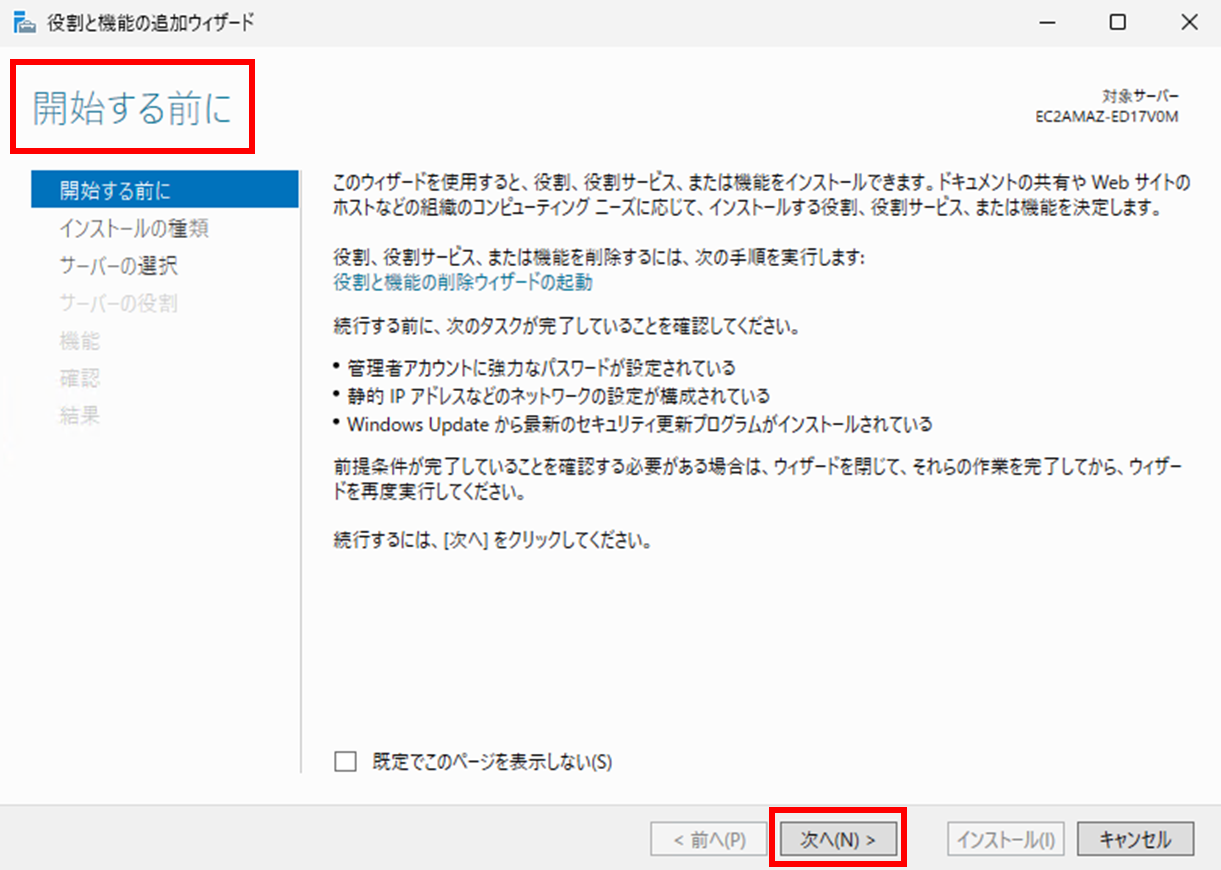This screenshot has height=870, width=1221.
Task: Select 開始する前に step in the sidebar
Action: tap(114, 190)
